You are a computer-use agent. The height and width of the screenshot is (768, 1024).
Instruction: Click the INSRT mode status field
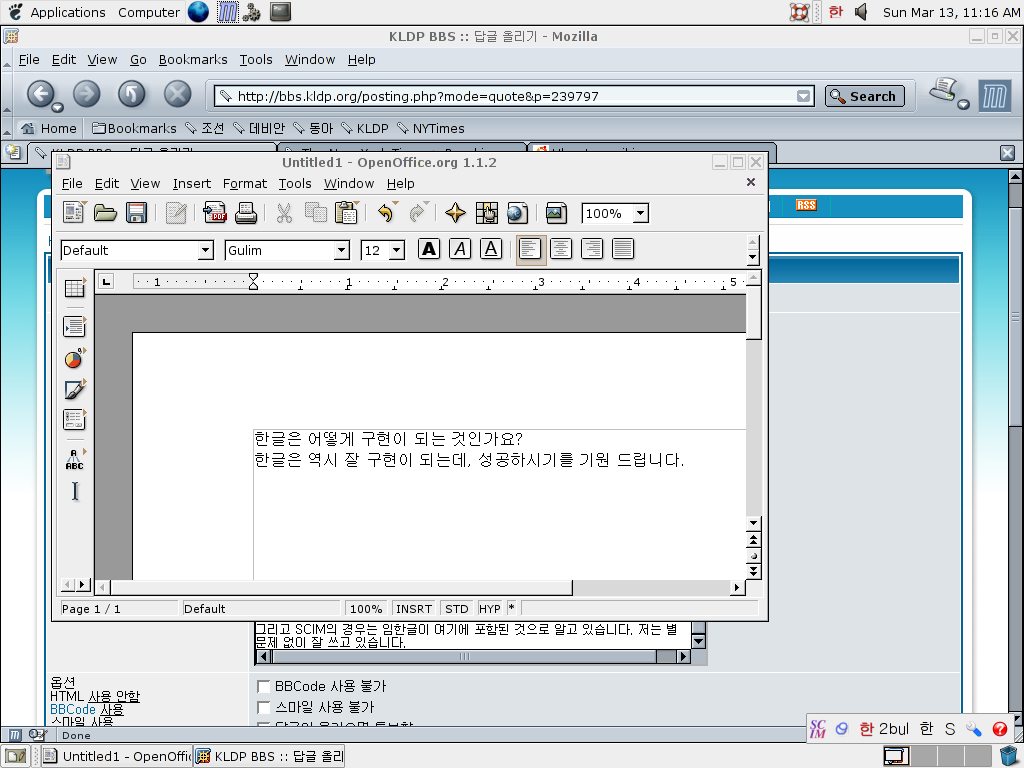point(414,609)
